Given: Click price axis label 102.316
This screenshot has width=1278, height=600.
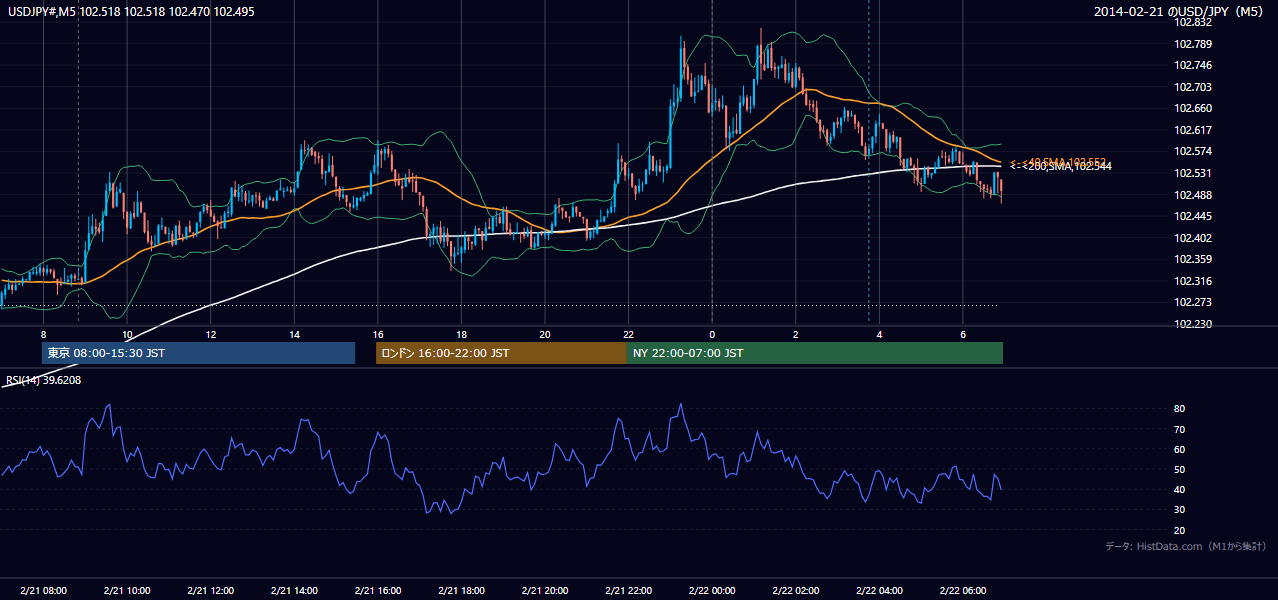Looking at the screenshot, I should [x=1193, y=281].
